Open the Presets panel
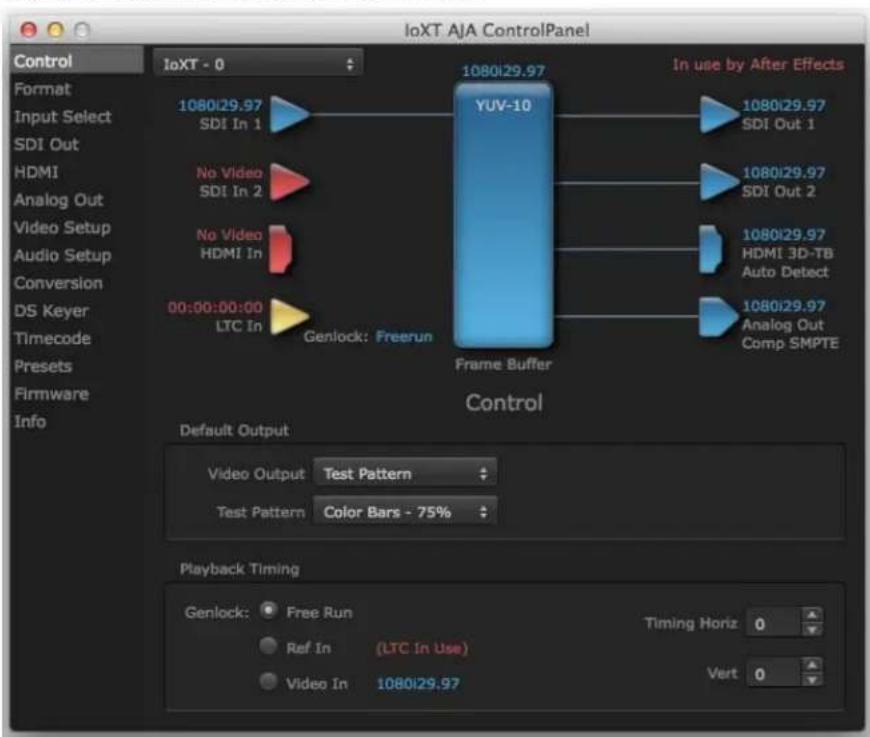Viewport: 870px width, 737px height. [x=43, y=366]
